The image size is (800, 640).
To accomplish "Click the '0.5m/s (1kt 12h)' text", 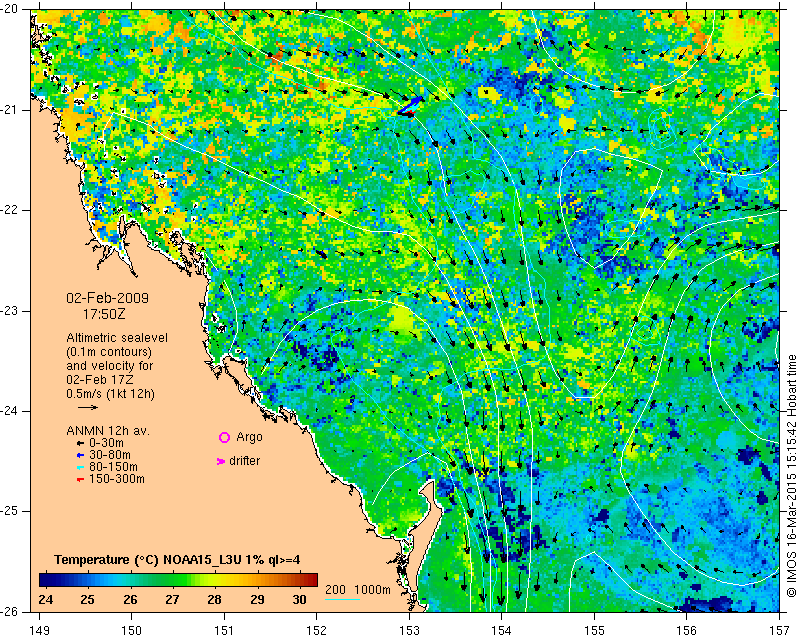I will (110, 394).
